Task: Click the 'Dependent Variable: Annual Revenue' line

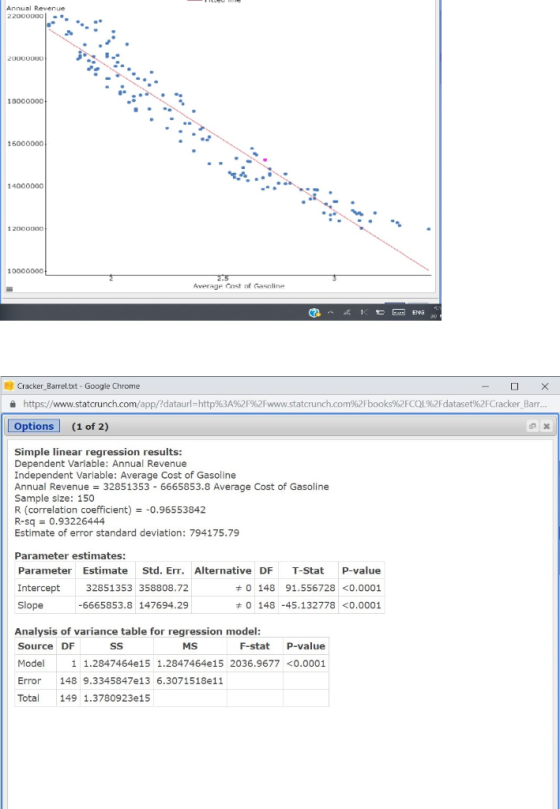Action: [101, 463]
